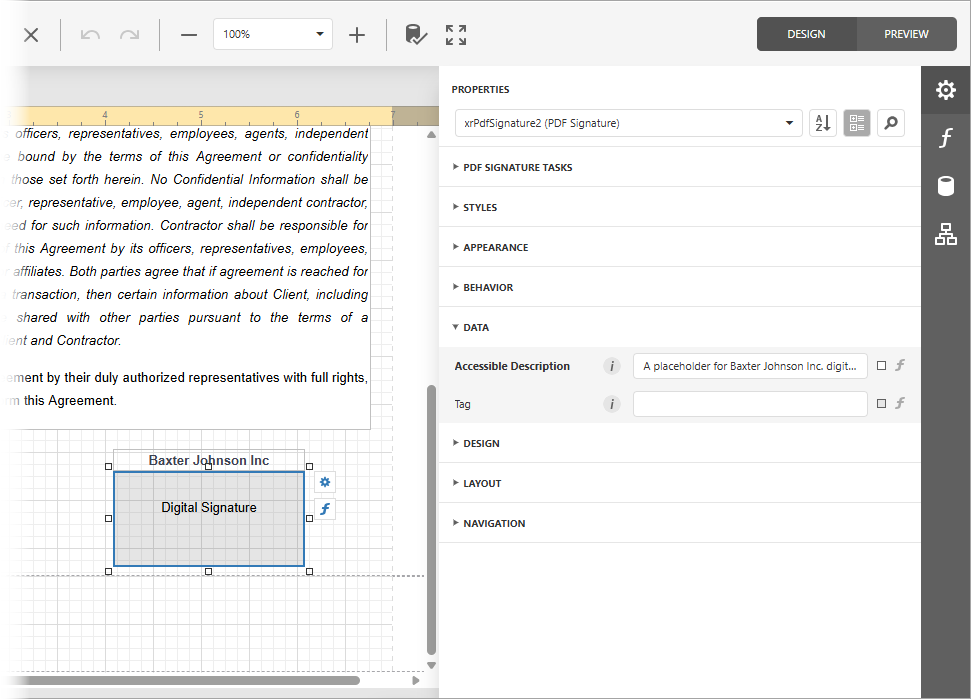Click the square marker beside Tag field
971x699 pixels.
[x=881, y=404]
